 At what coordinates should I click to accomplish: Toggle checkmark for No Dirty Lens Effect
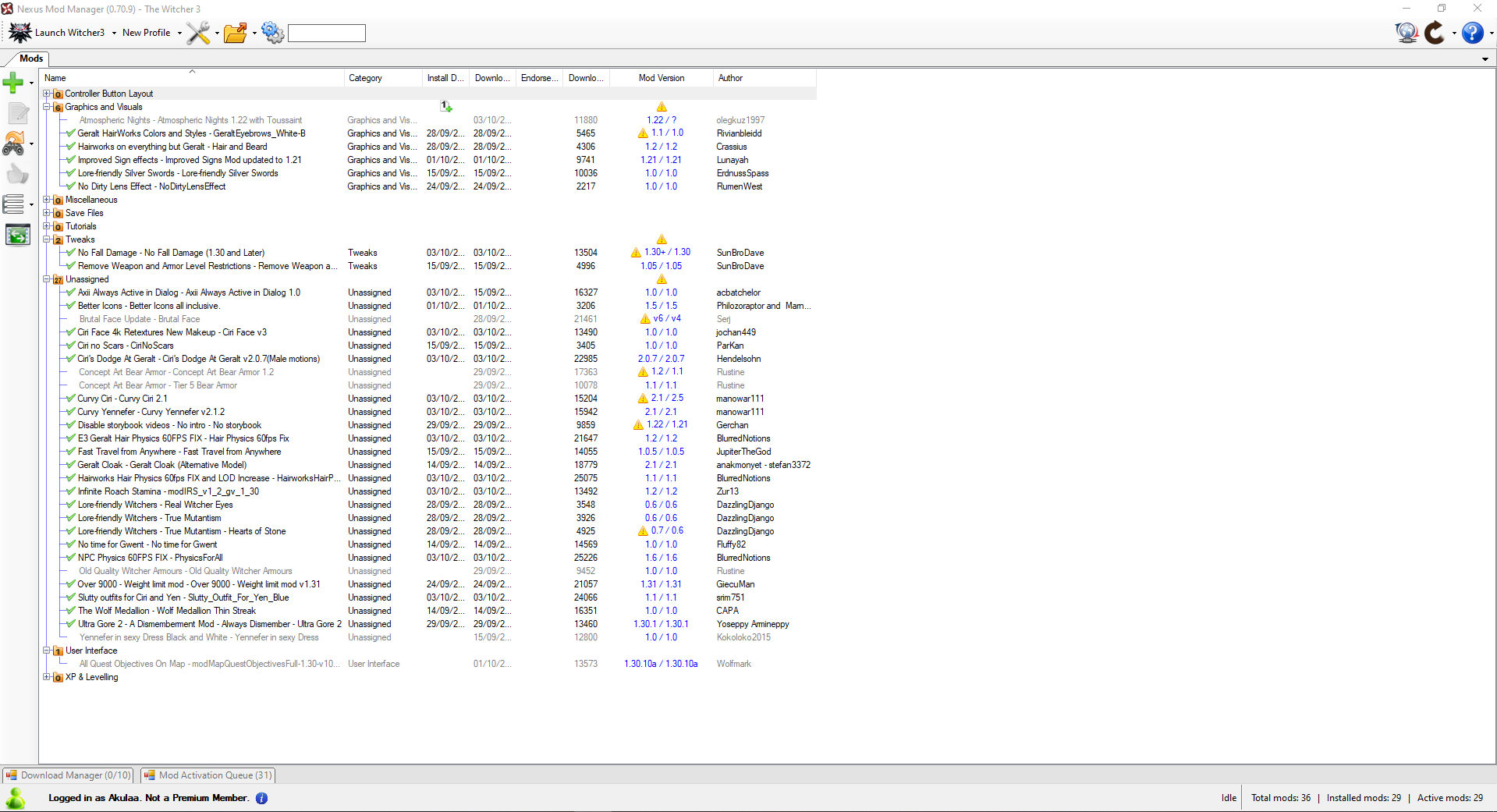(x=71, y=186)
